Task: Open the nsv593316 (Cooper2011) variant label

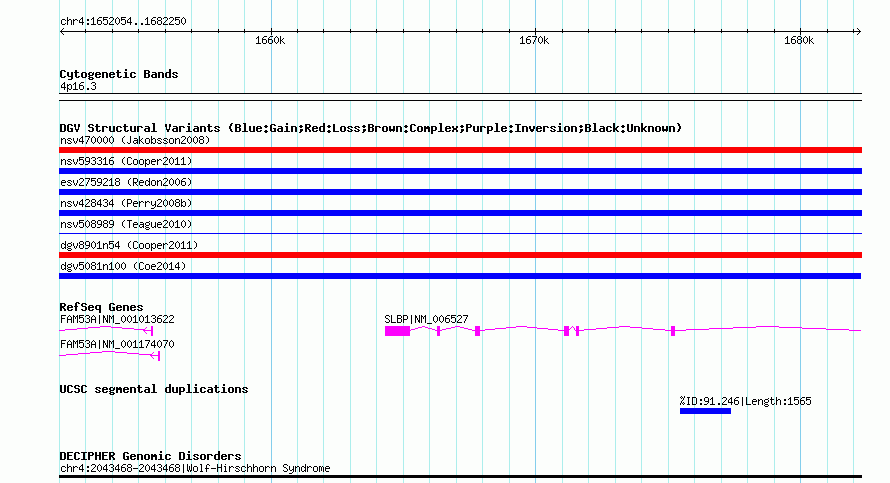Action: (x=126, y=161)
